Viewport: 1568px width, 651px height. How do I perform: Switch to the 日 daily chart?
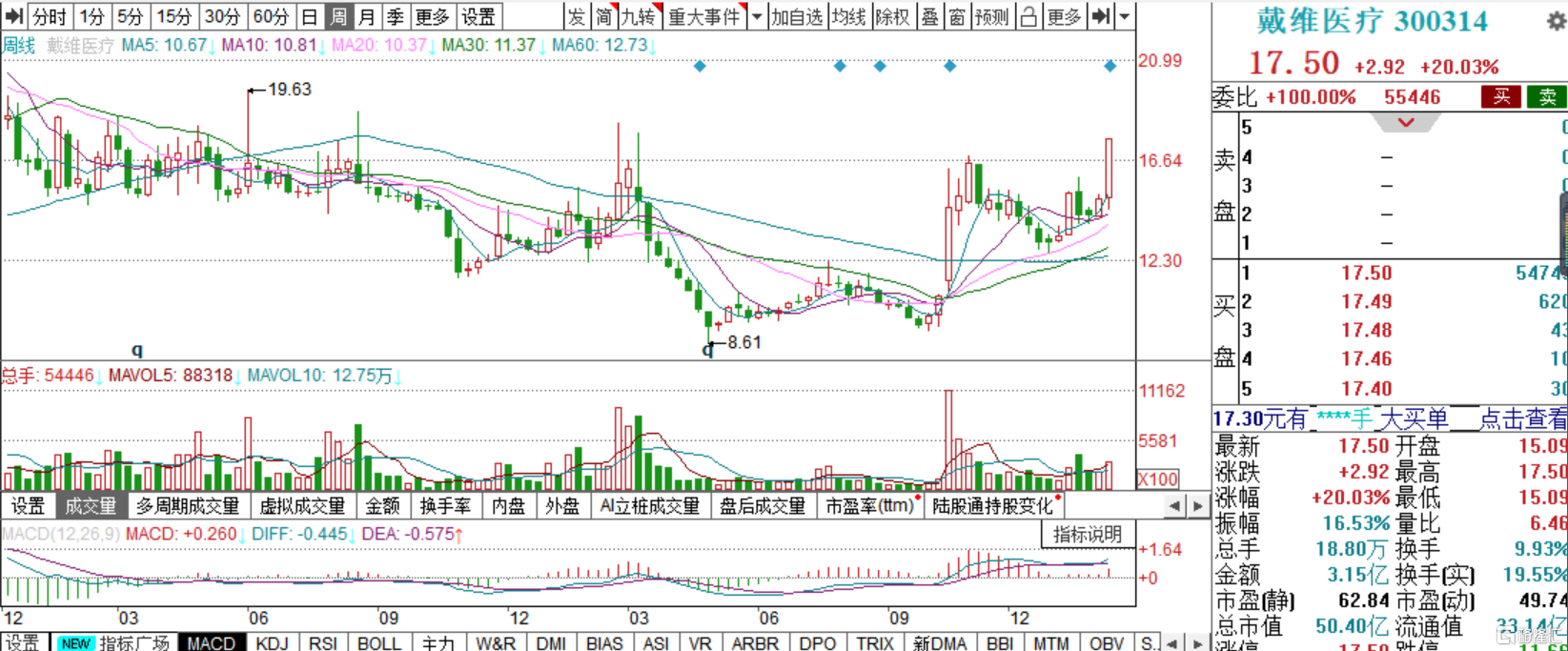pos(309,16)
